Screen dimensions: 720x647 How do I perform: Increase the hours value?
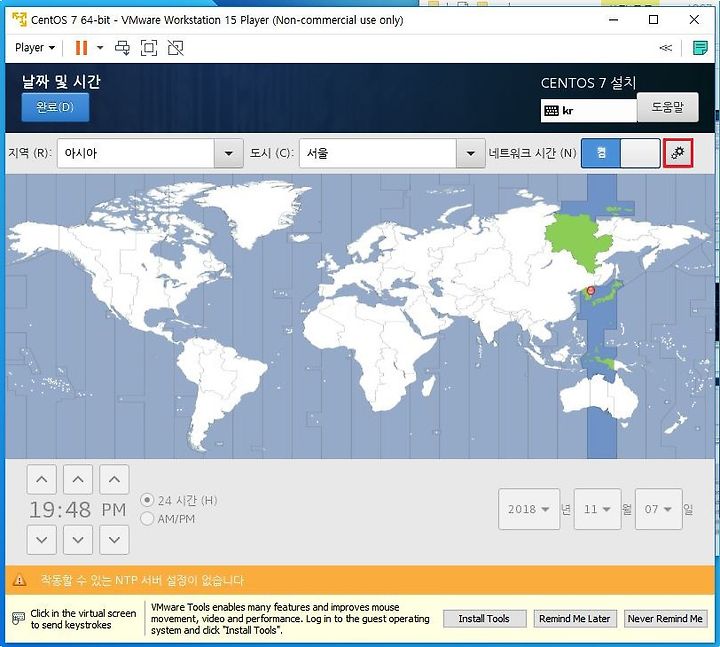coord(42,479)
